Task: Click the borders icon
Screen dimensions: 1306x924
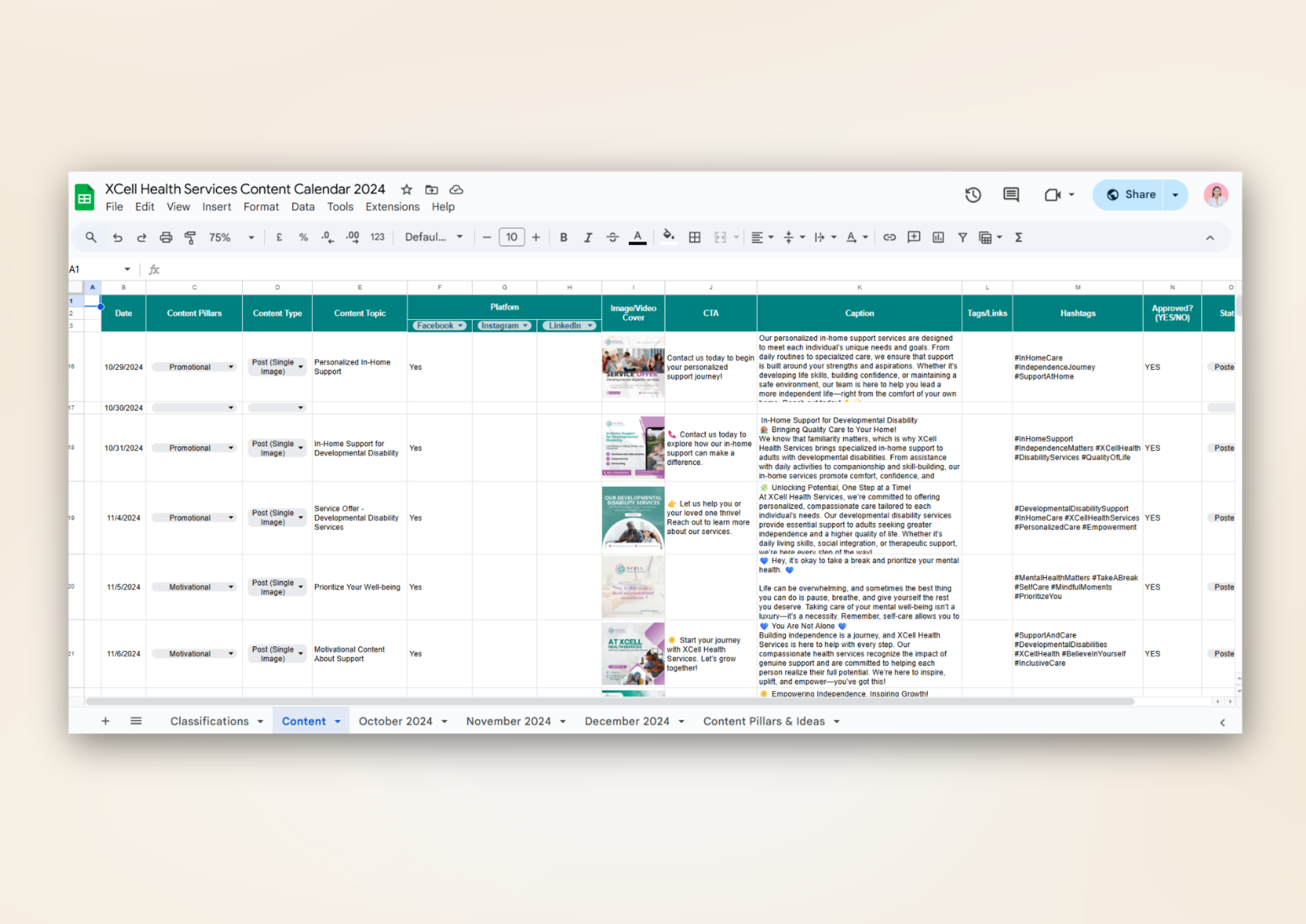Action: coord(695,238)
